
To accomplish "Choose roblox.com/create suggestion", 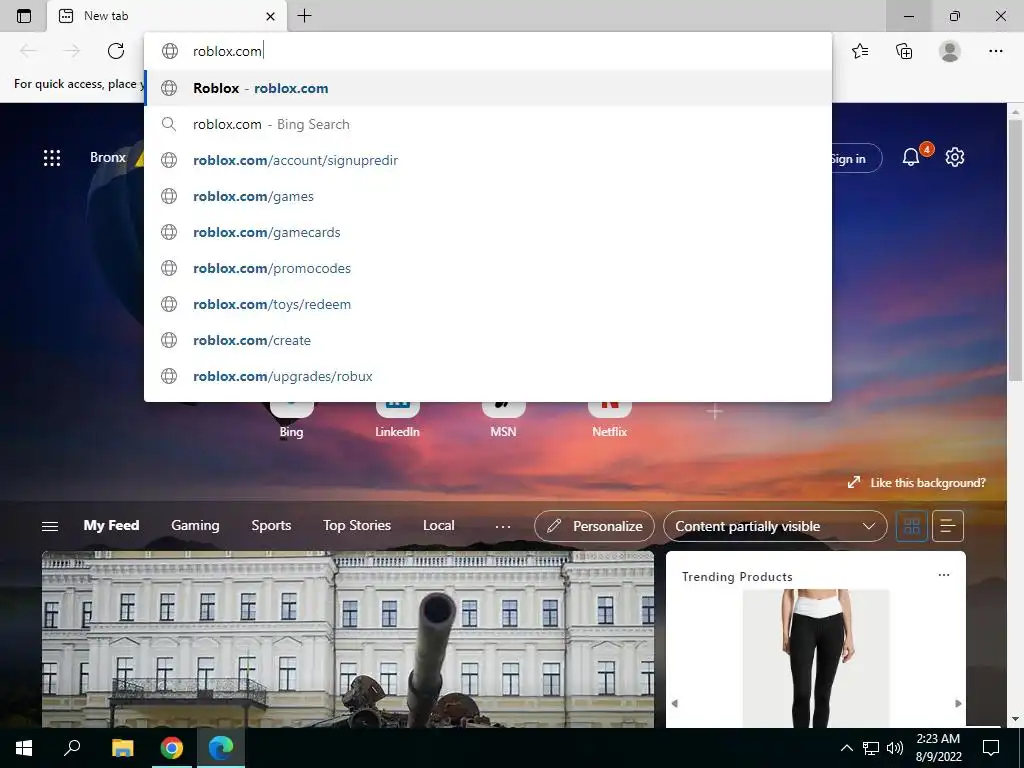I will (487, 340).
